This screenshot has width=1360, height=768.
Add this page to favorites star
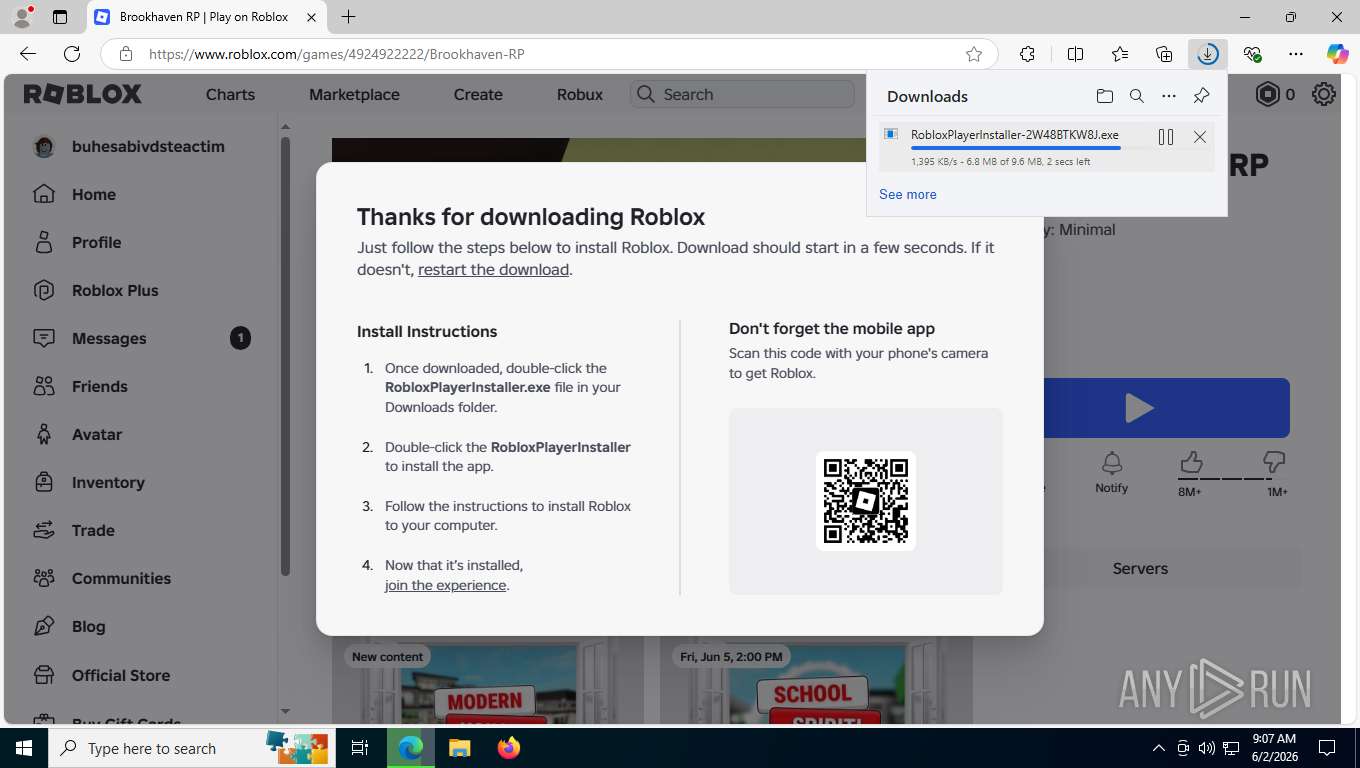coord(974,54)
